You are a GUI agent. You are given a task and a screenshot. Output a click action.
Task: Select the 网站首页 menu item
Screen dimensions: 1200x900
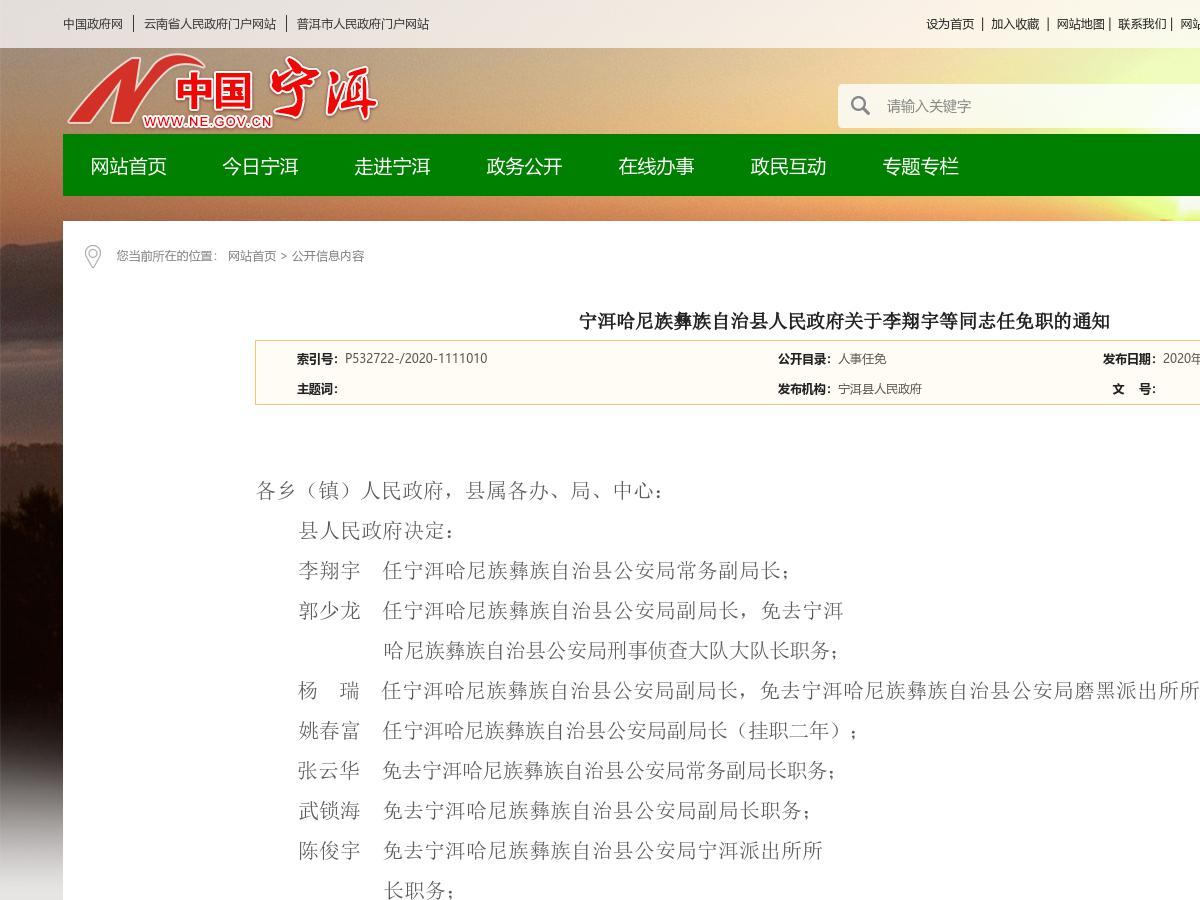[128, 166]
